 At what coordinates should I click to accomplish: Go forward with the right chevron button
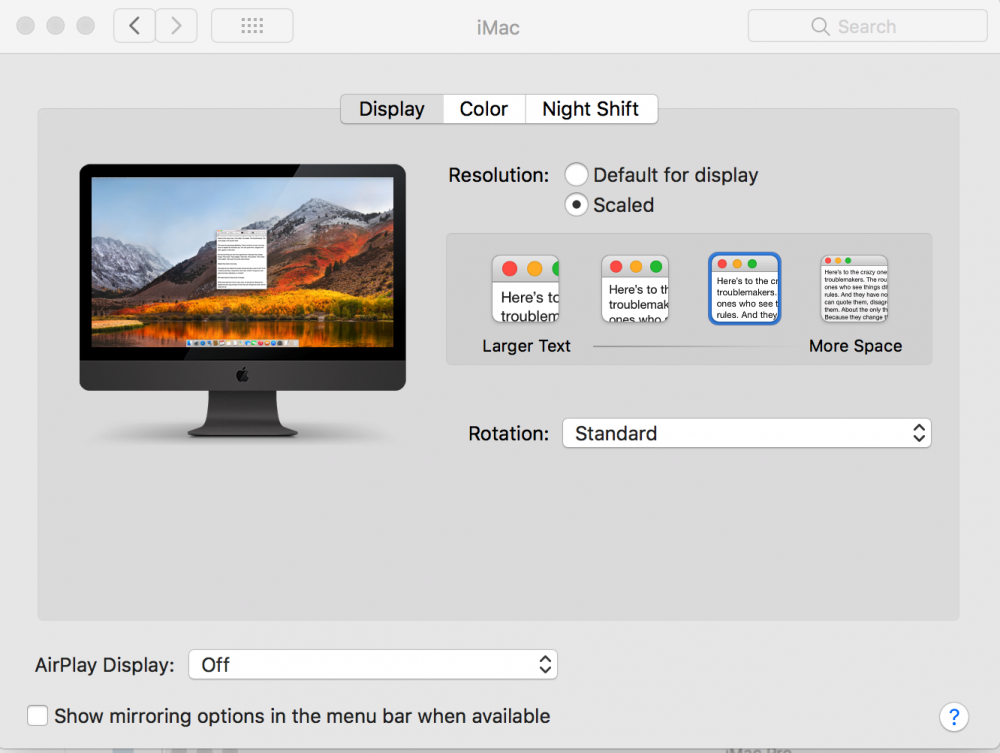(x=176, y=26)
